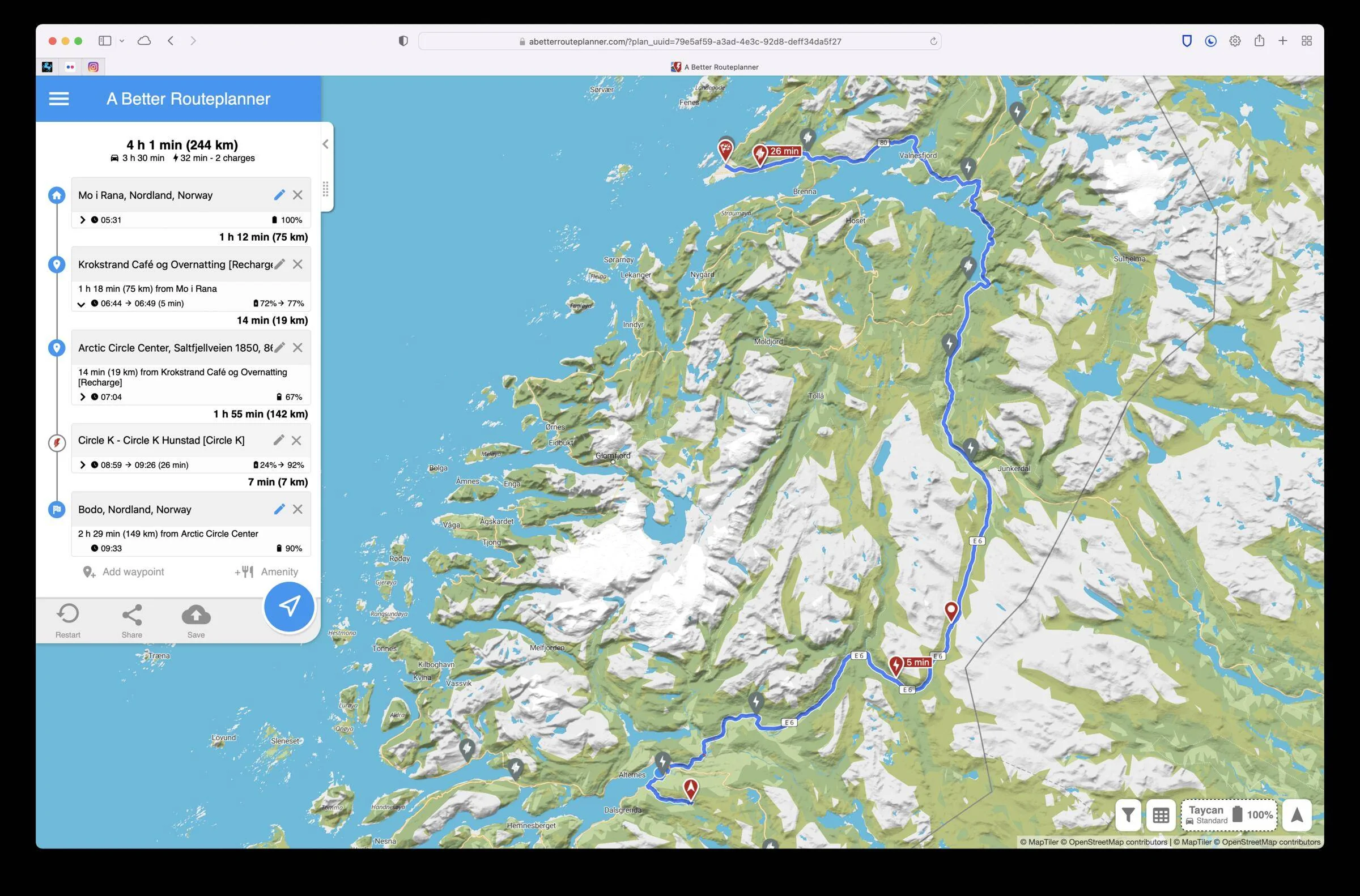Viewport: 1360px width, 896px height.
Task: Click the Safari address bar
Action: (x=679, y=41)
